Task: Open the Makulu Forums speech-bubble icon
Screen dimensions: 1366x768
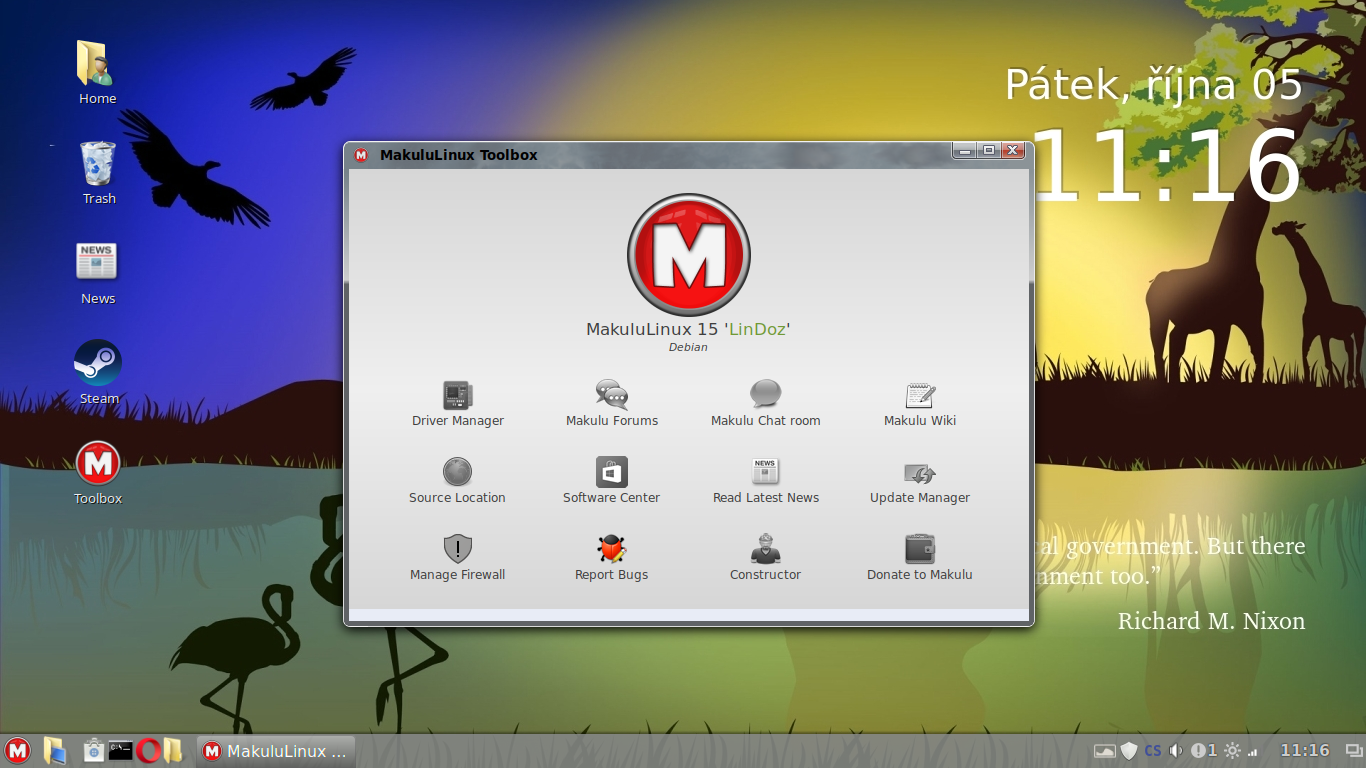Action: click(612, 394)
